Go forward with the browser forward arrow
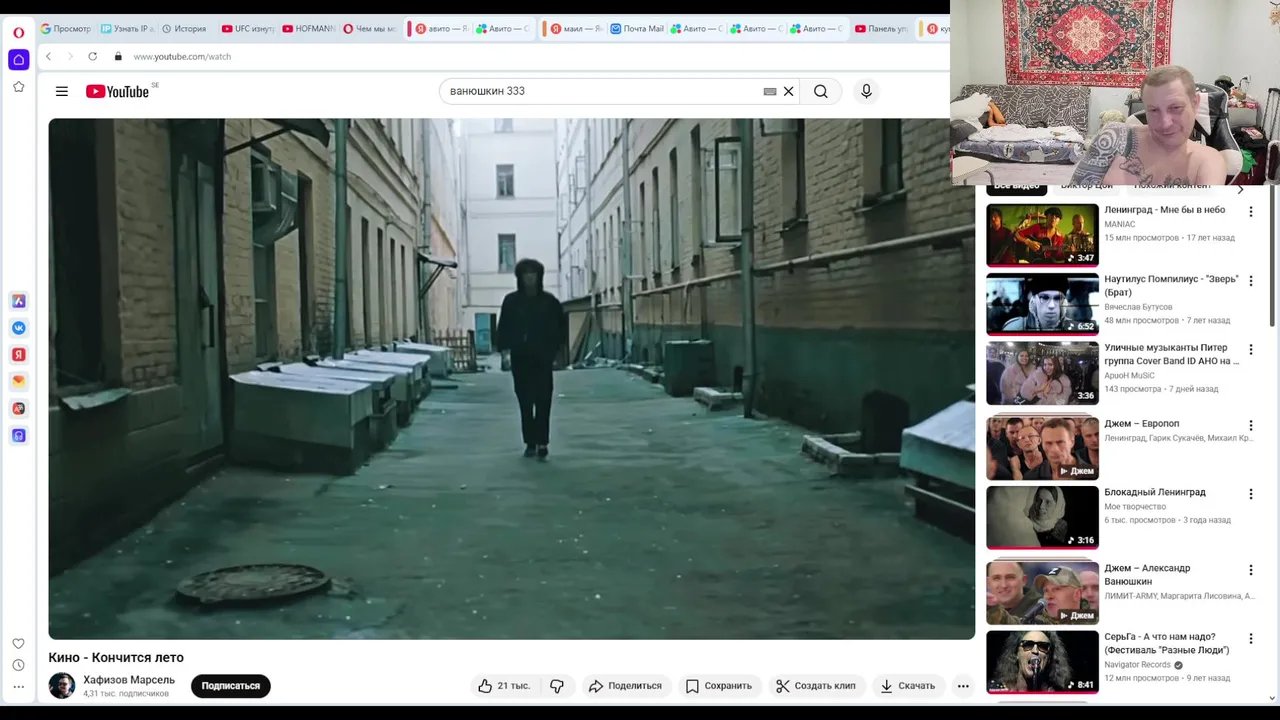This screenshot has height=720, width=1280. pyautogui.click(x=69, y=56)
